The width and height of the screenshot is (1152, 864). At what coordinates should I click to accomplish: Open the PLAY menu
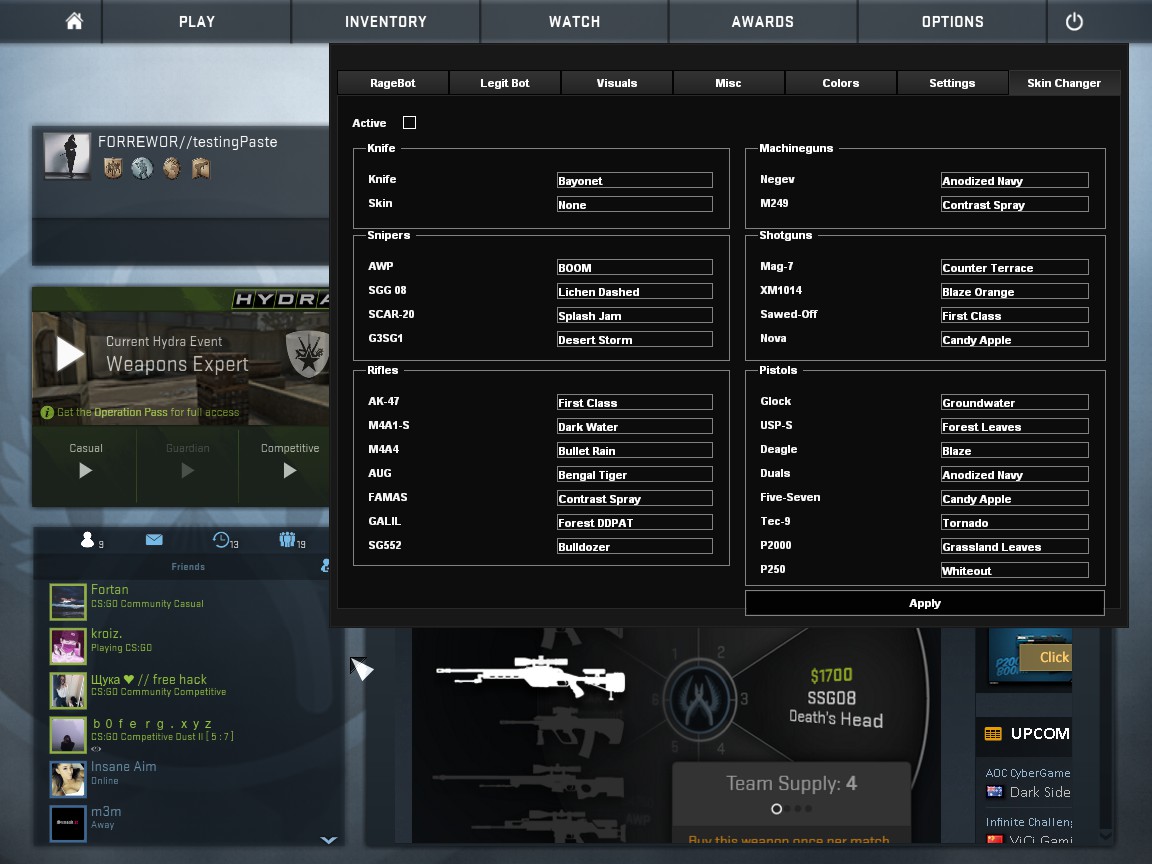pos(197,21)
